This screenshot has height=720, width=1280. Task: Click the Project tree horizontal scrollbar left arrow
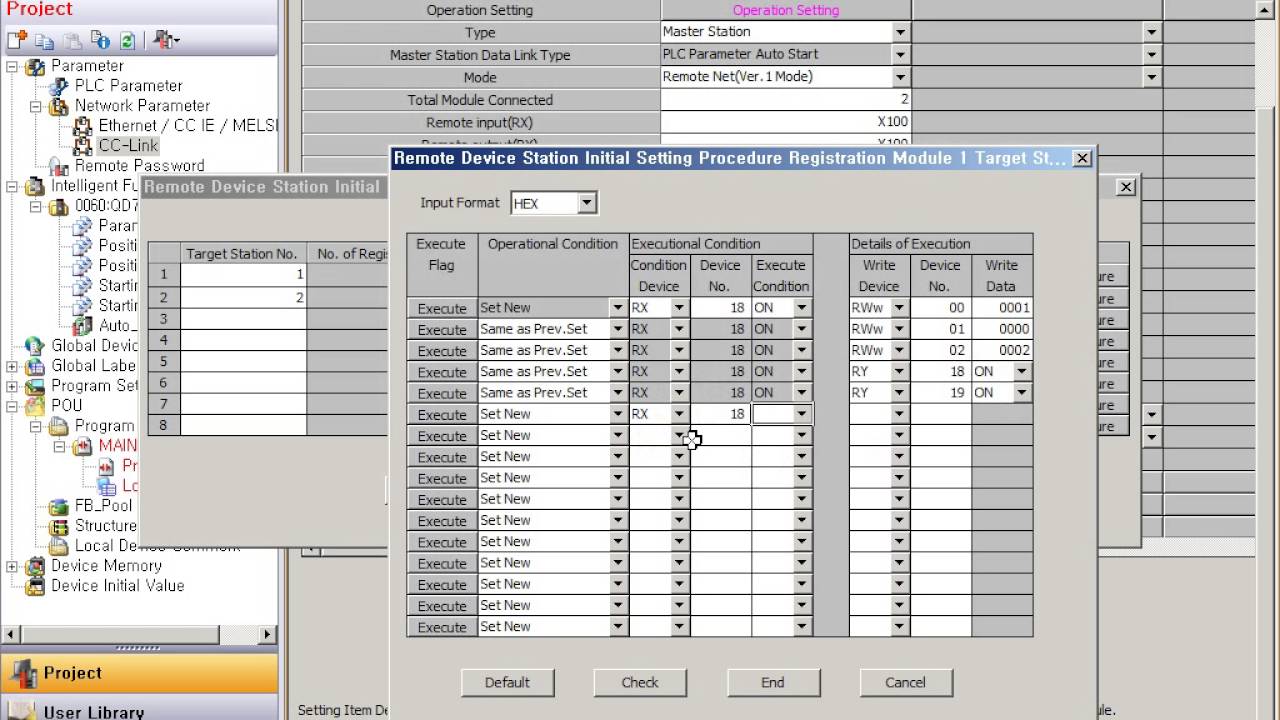point(10,634)
